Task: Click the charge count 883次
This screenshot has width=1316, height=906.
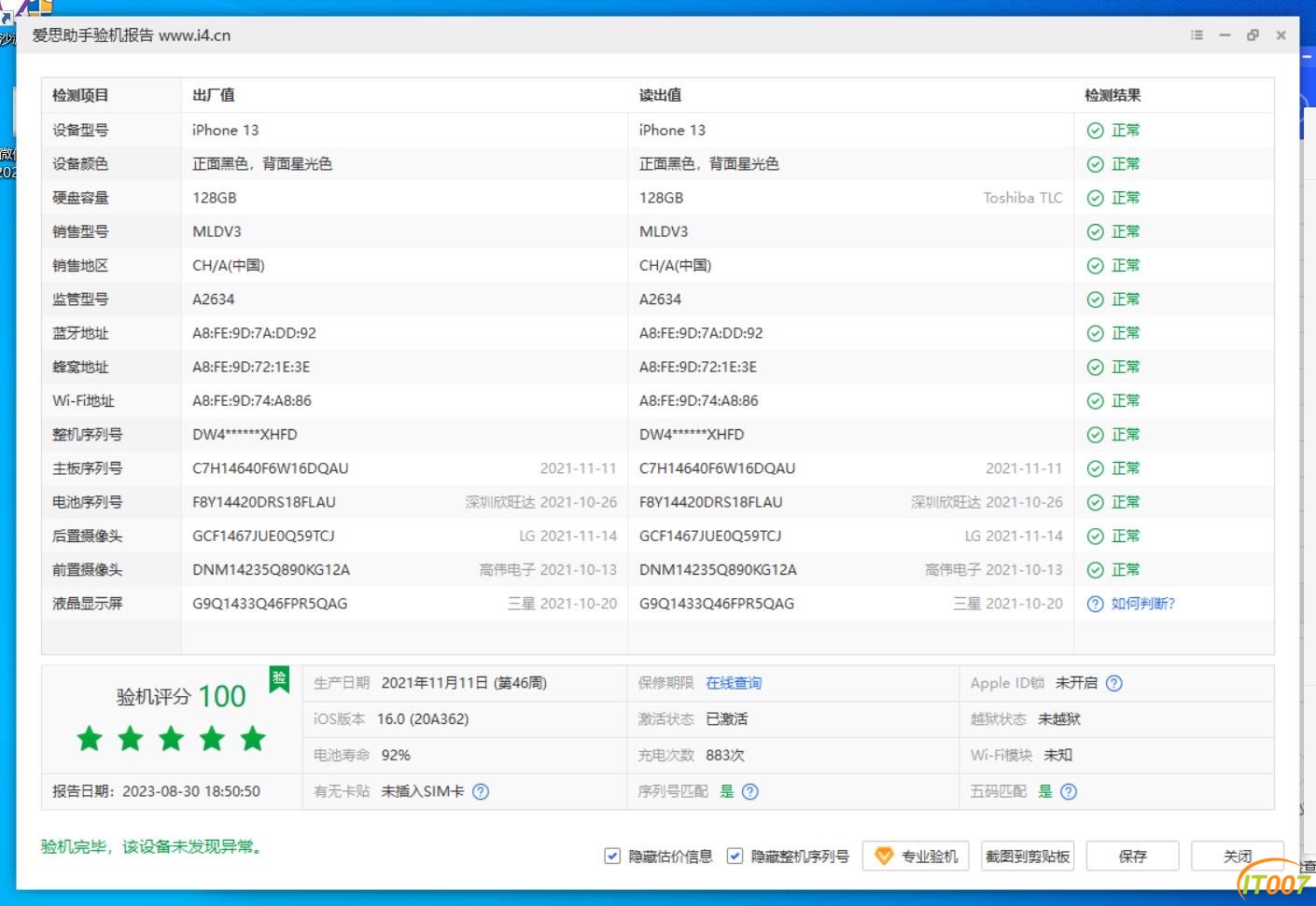Action: (725, 755)
